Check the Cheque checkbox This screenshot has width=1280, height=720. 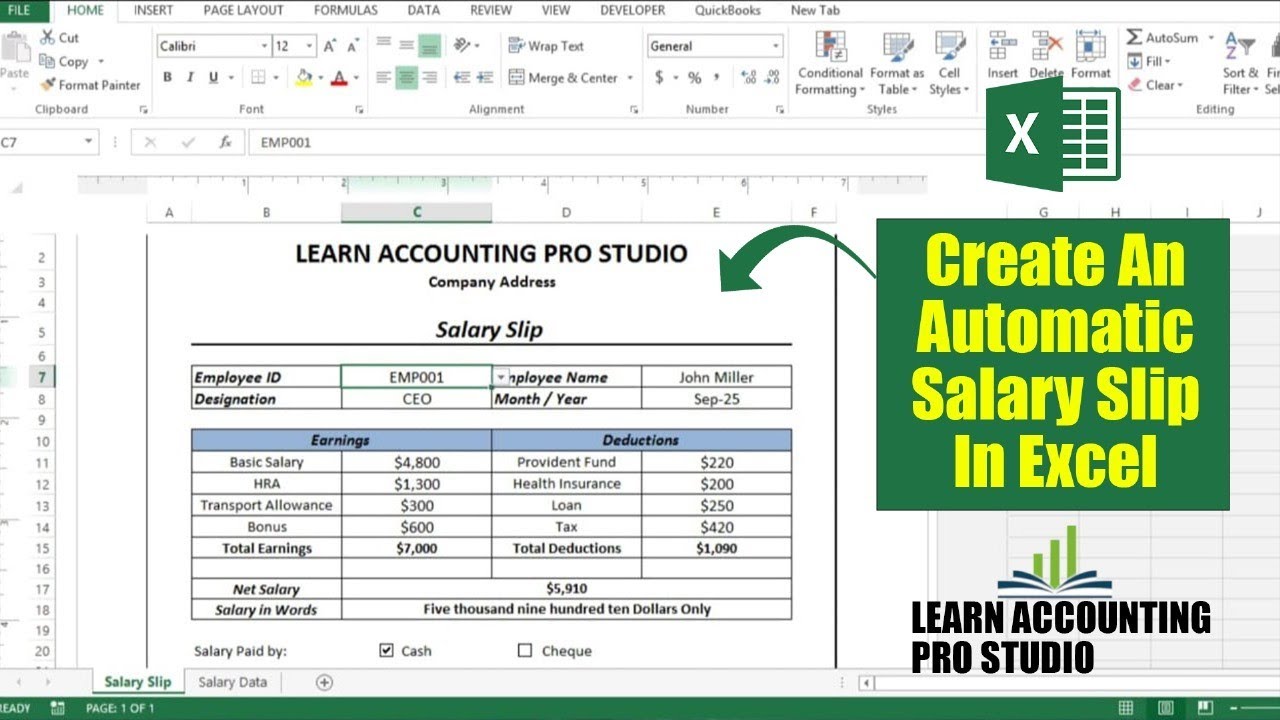(x=525, y=650)
